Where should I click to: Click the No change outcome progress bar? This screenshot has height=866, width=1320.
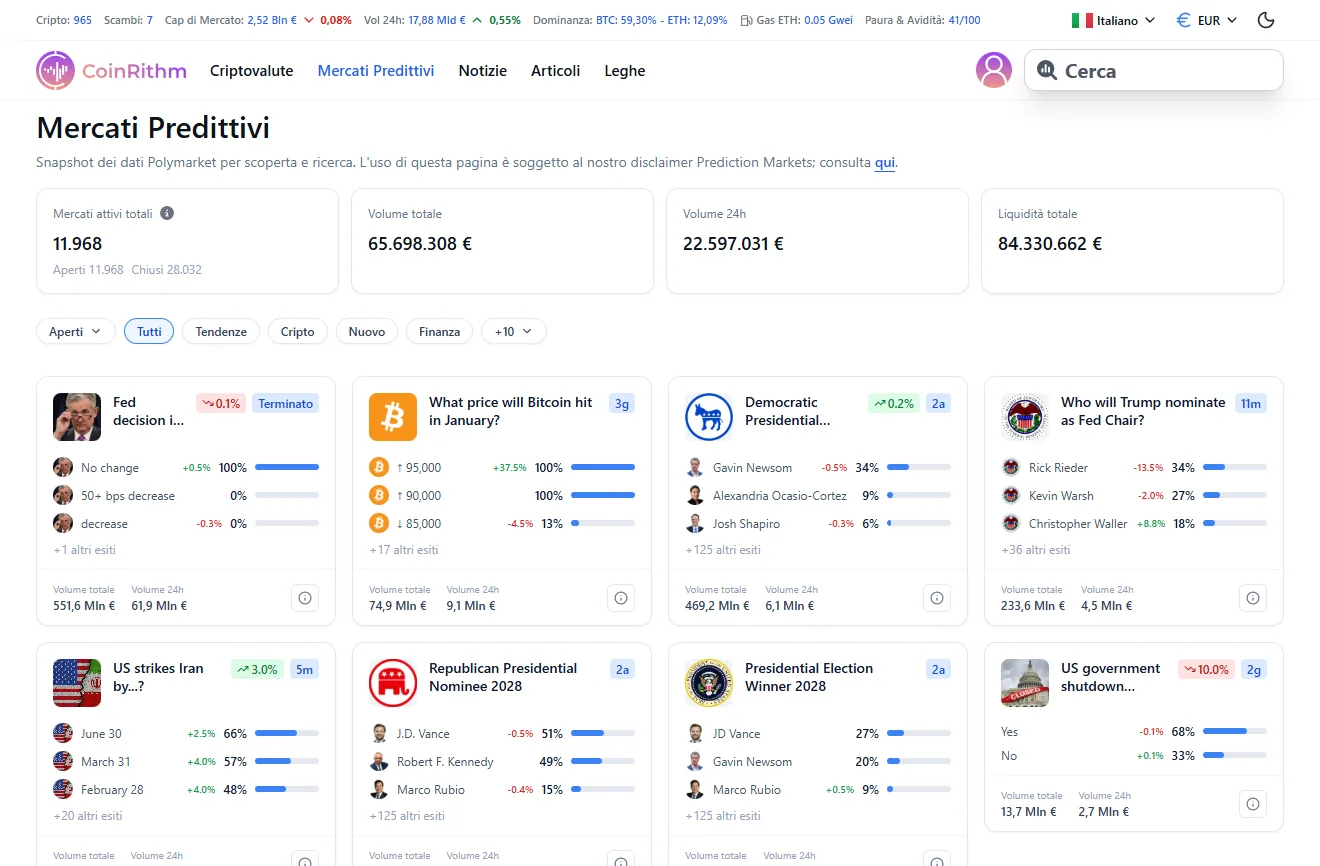(x=287, y=467)
